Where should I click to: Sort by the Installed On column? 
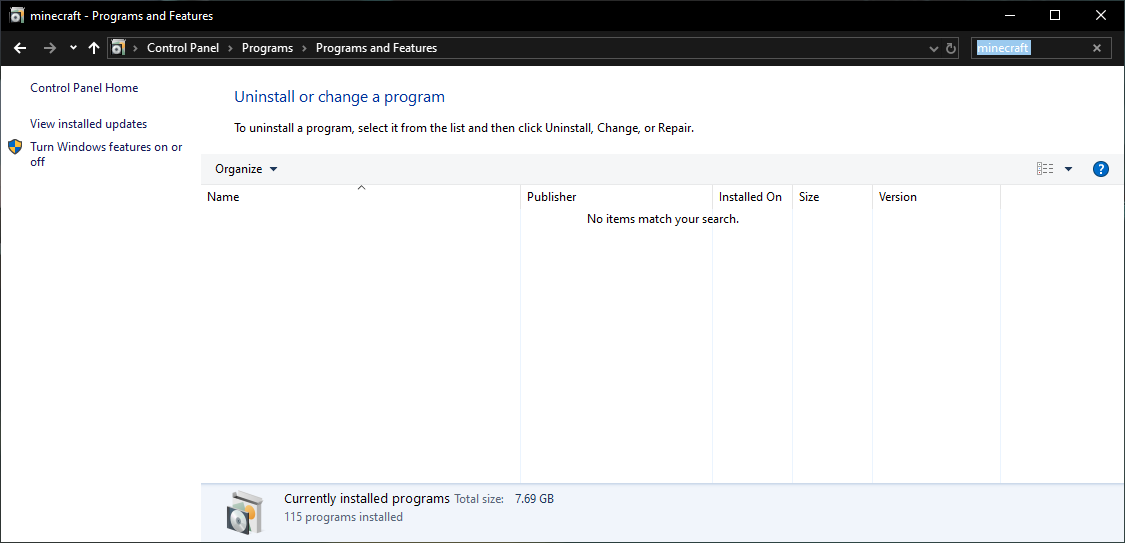(753, 197)
